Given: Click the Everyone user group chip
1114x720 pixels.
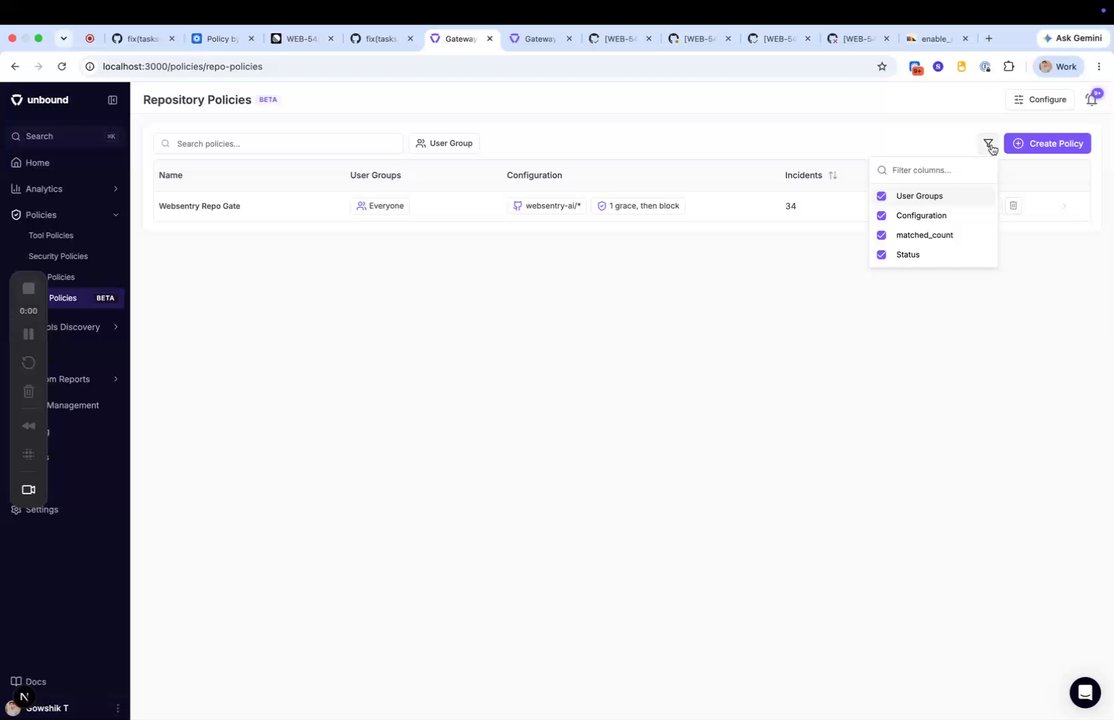Looking at the screenshot, I should (380, 206).
